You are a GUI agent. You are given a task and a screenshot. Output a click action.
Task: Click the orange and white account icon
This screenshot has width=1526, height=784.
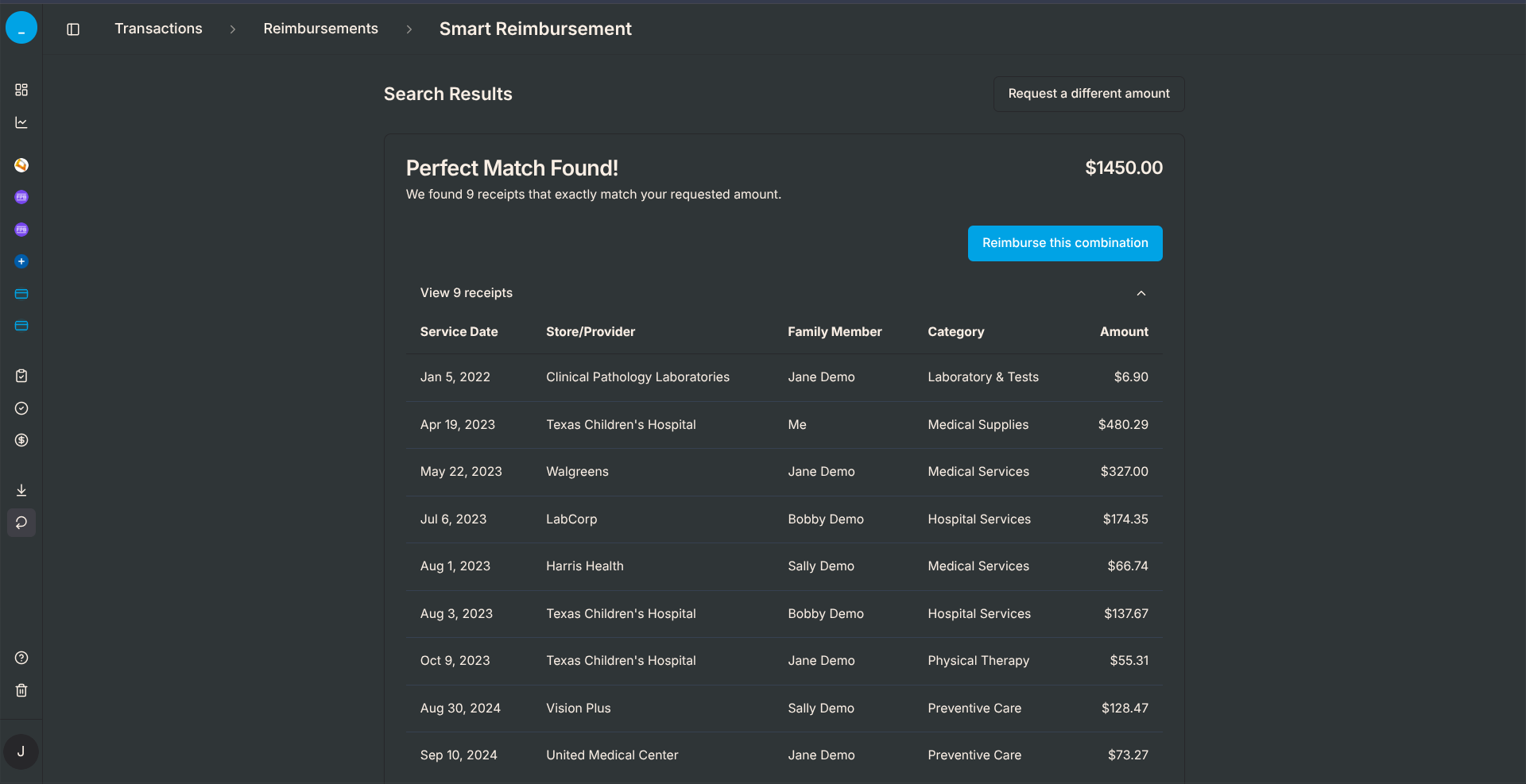(21, 165)
